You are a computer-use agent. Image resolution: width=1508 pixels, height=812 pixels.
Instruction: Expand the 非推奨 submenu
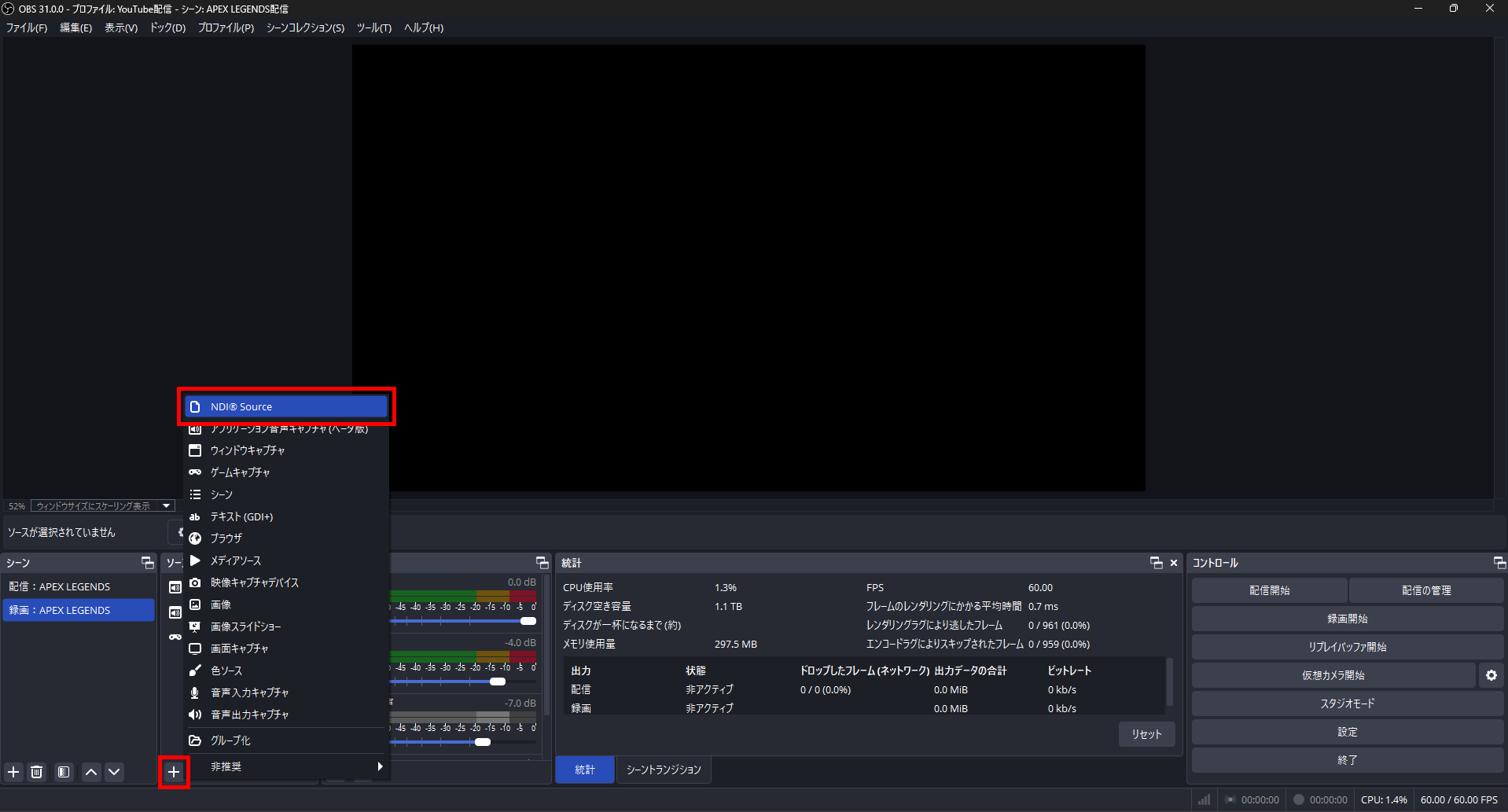(x=286, y=766)
